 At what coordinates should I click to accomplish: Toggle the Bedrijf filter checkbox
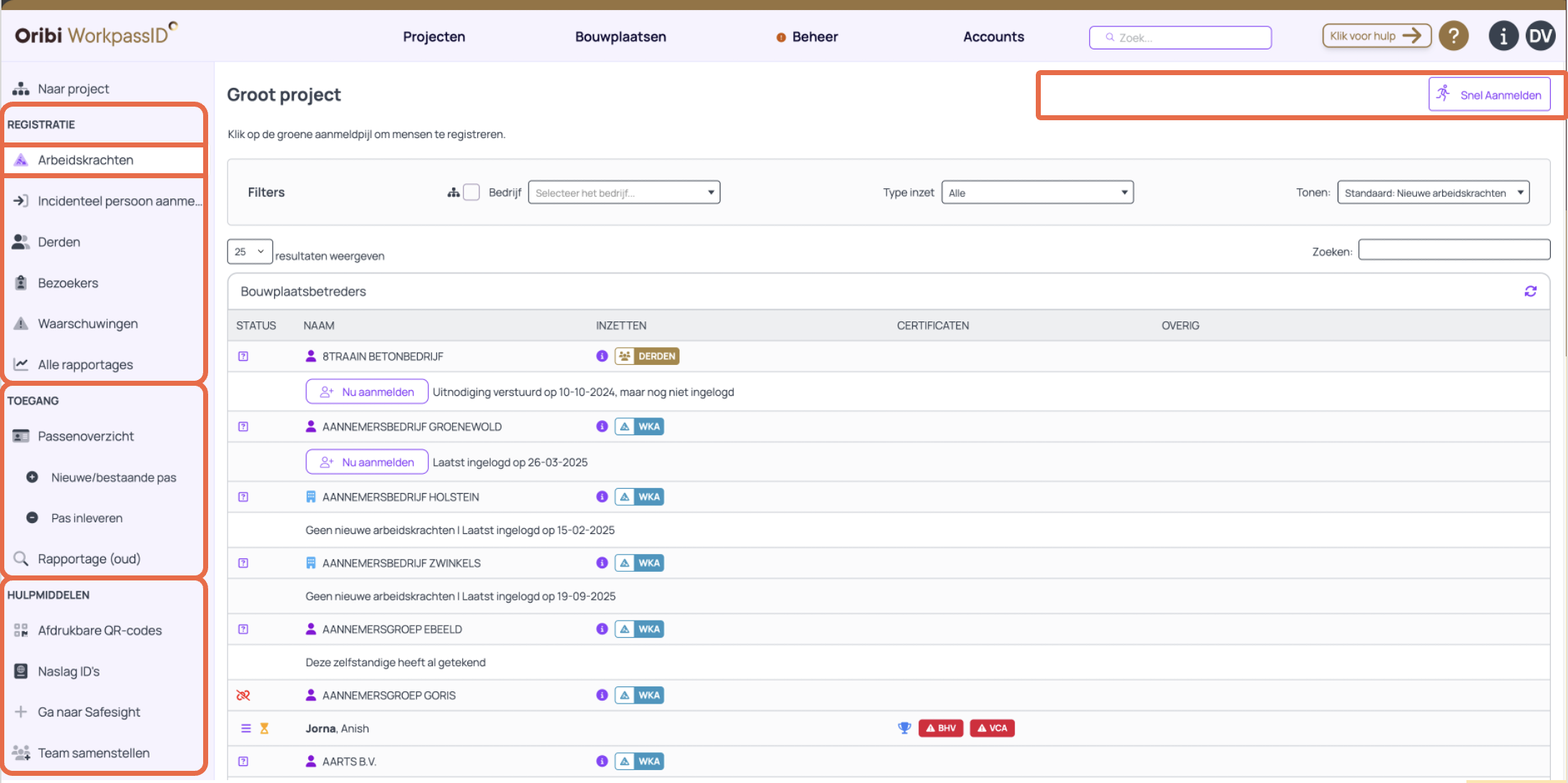(x=471, y=193)
